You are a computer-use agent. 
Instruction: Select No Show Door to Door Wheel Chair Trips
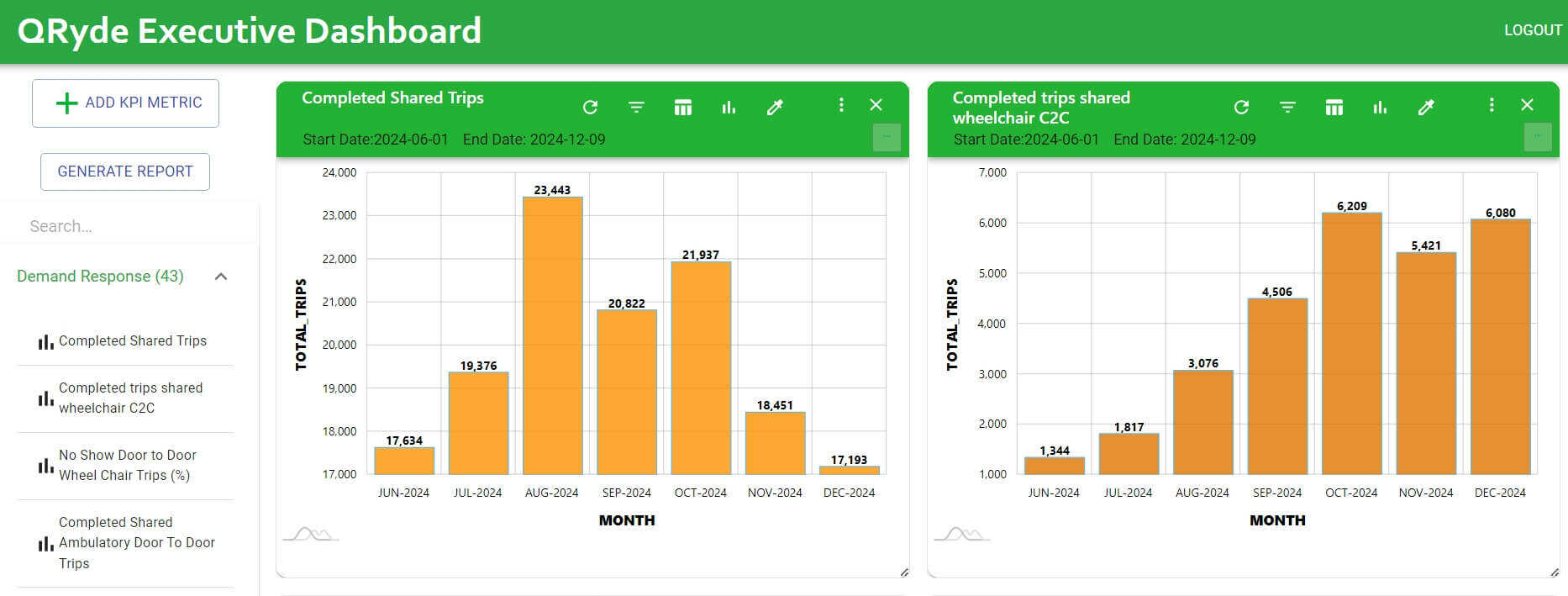click(x=126, y=465)
